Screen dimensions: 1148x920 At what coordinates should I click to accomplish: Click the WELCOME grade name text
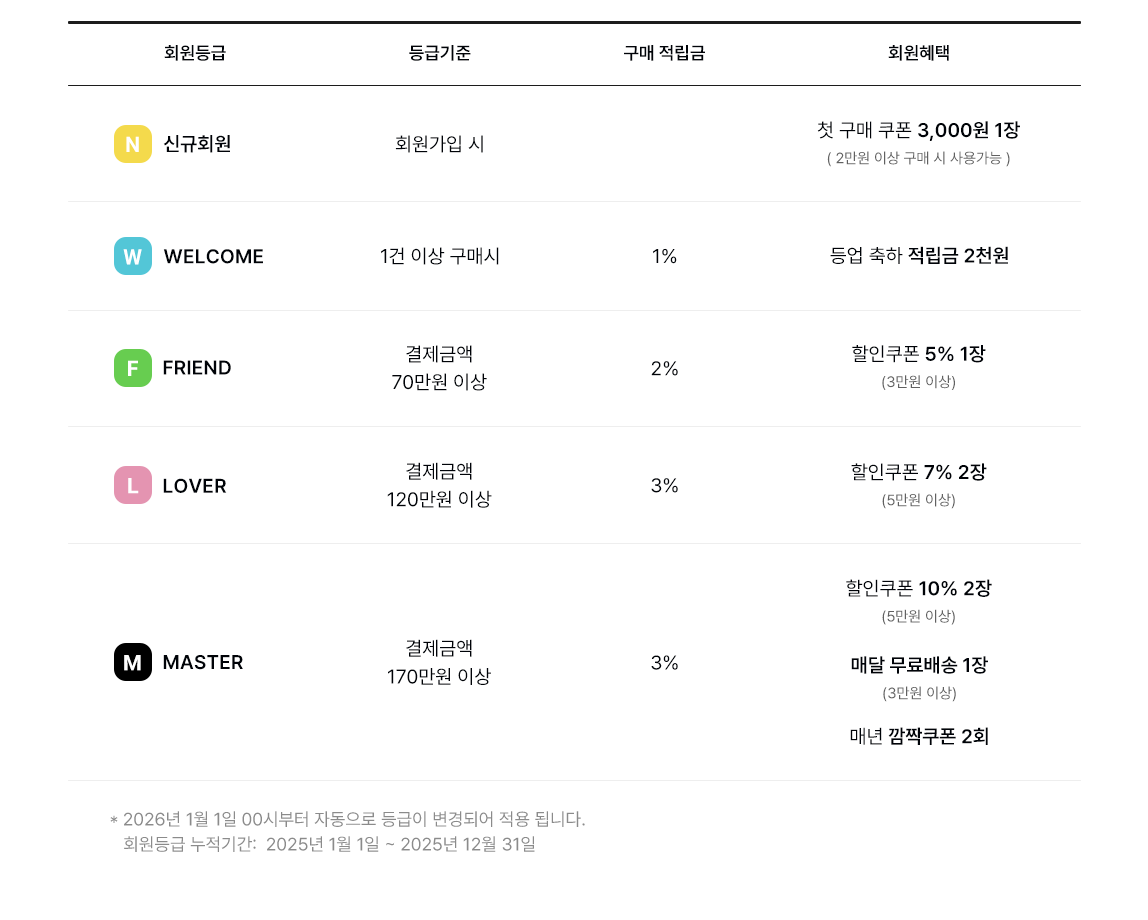pos(213,257)
